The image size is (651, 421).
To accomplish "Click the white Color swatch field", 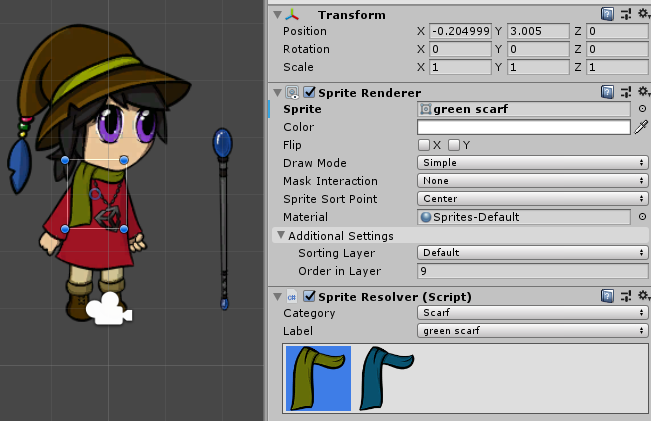I will click(x=523, y=127).
